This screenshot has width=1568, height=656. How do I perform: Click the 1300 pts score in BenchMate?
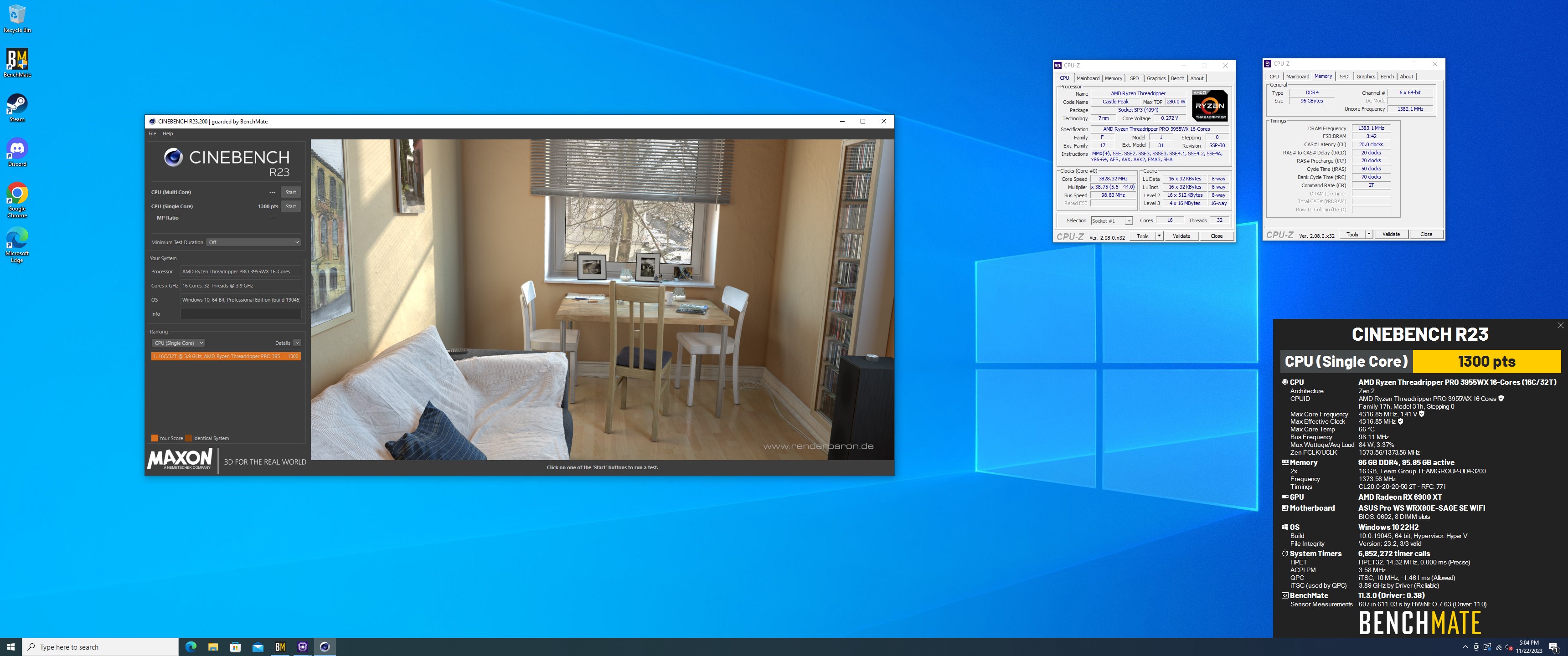[1486, 361]
